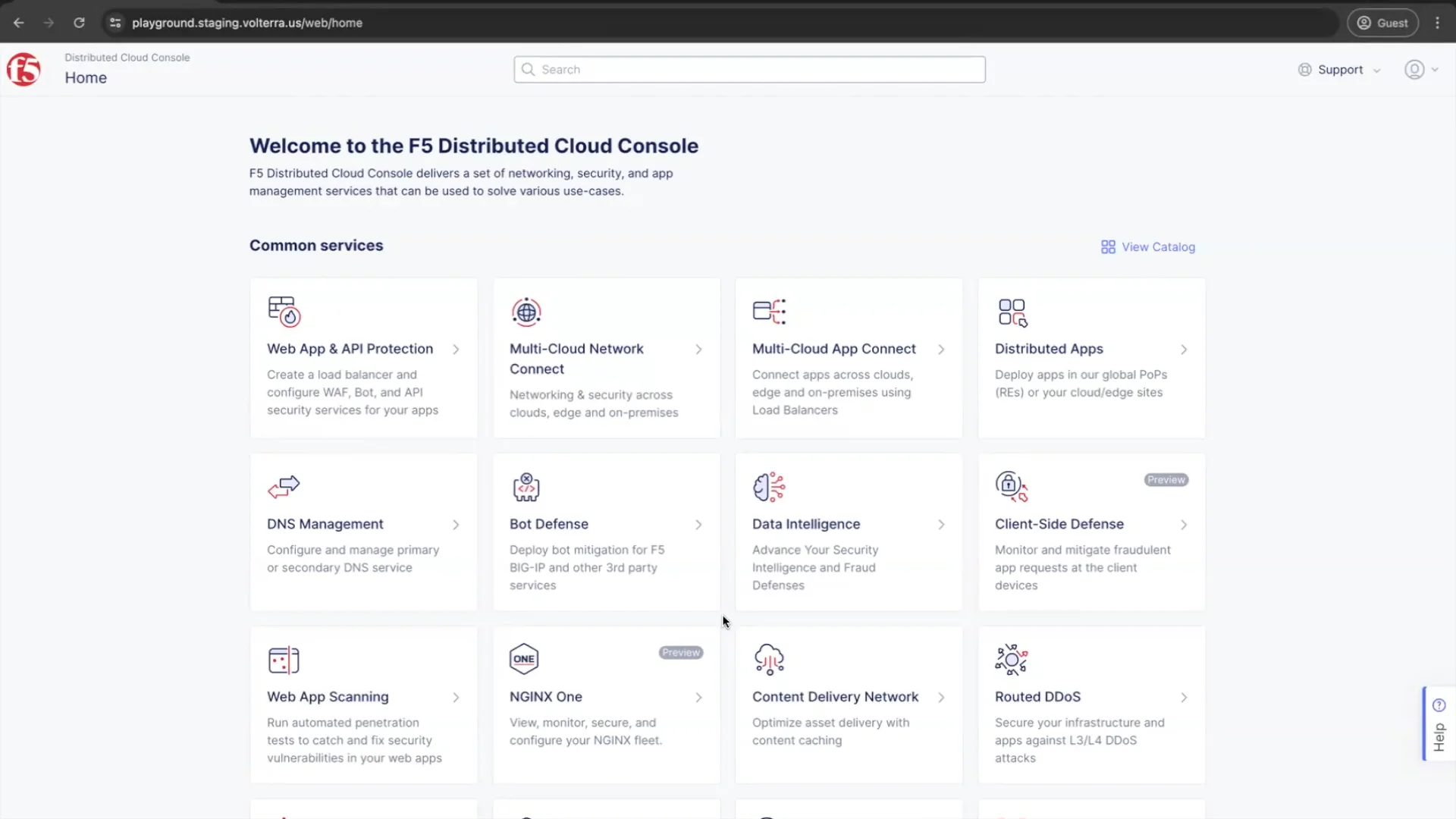Image resolution: width=1456 pixels, height=819 pixels.
Task: Click the Search input field
Action: (749, 70)
